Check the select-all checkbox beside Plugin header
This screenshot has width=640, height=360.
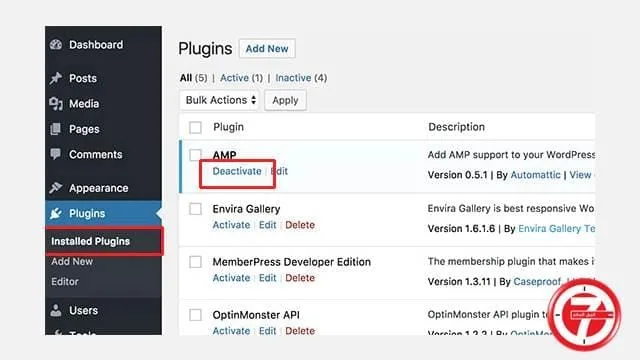tap(195, 127)
